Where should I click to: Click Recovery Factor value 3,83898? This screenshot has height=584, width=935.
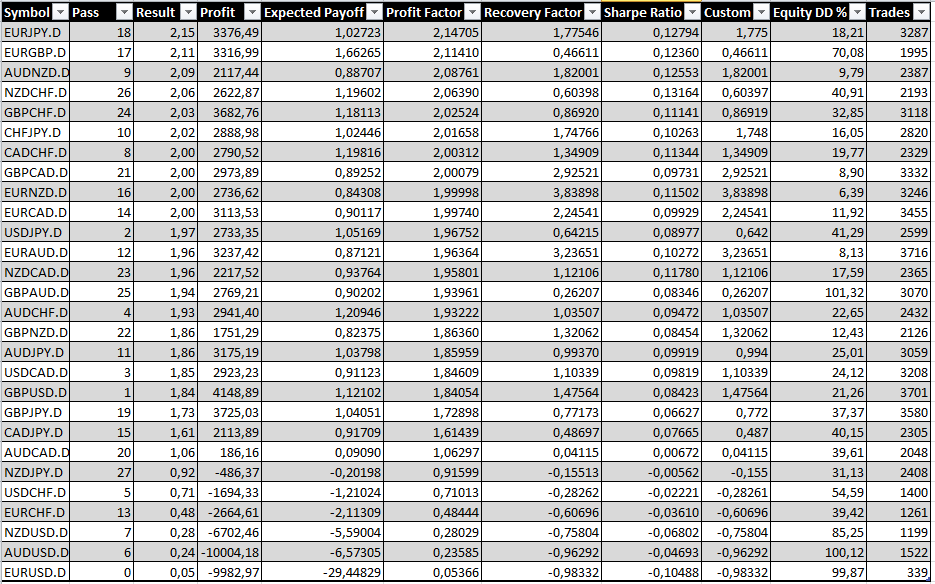point(575,193)
